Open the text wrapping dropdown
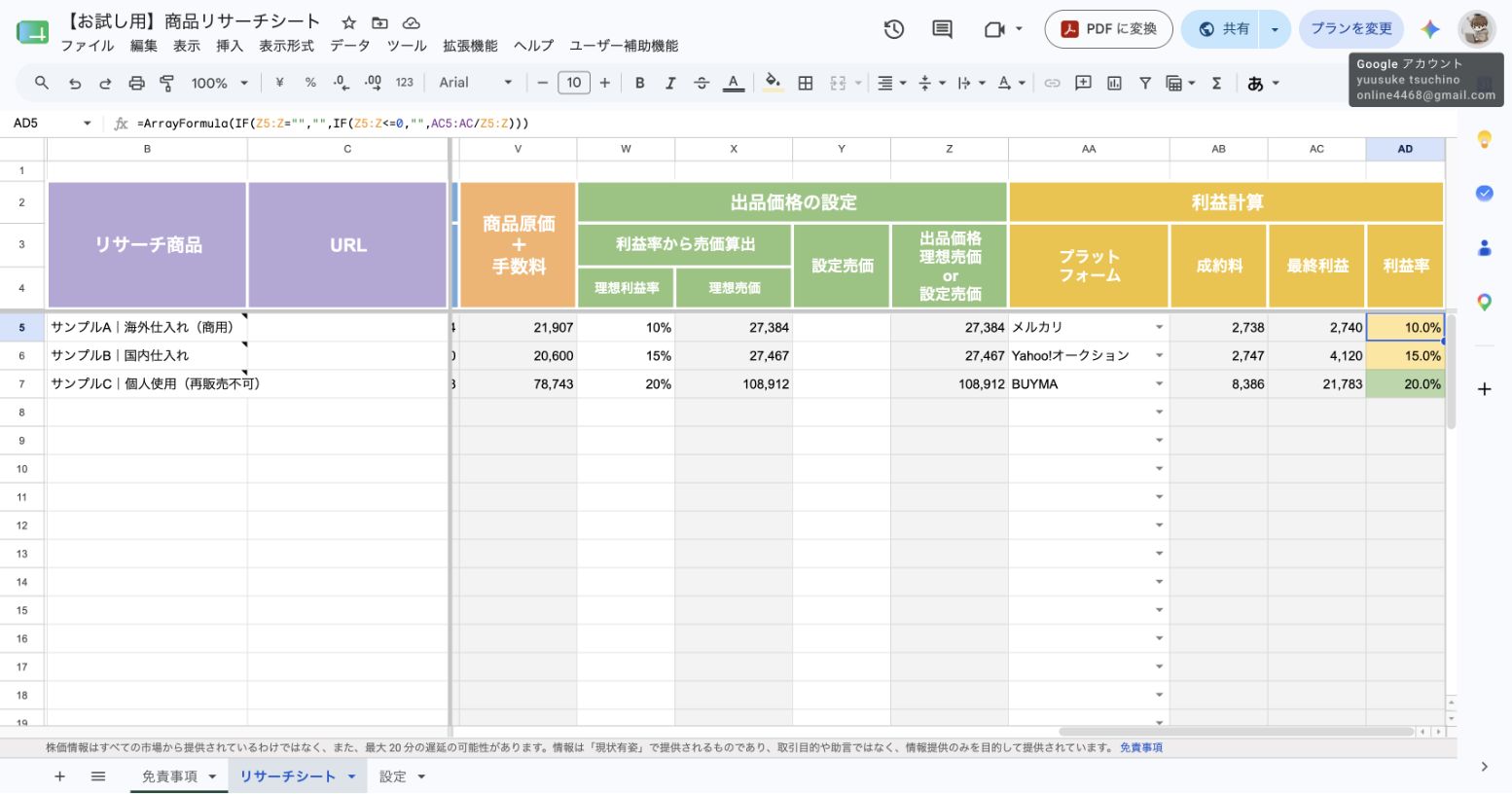 point(970,83)
